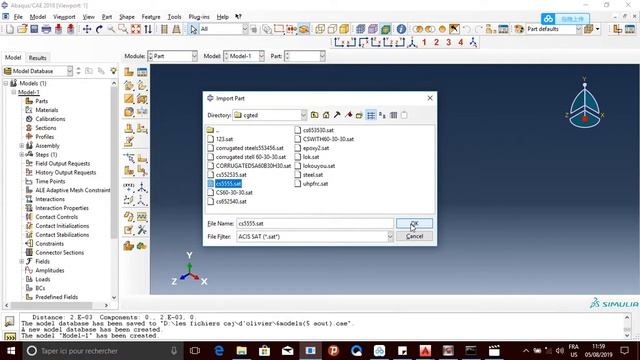The width and height of the screenshot is (640, 360).
Task: Click the Print icon in toolbar
Action: pos(46,29)
